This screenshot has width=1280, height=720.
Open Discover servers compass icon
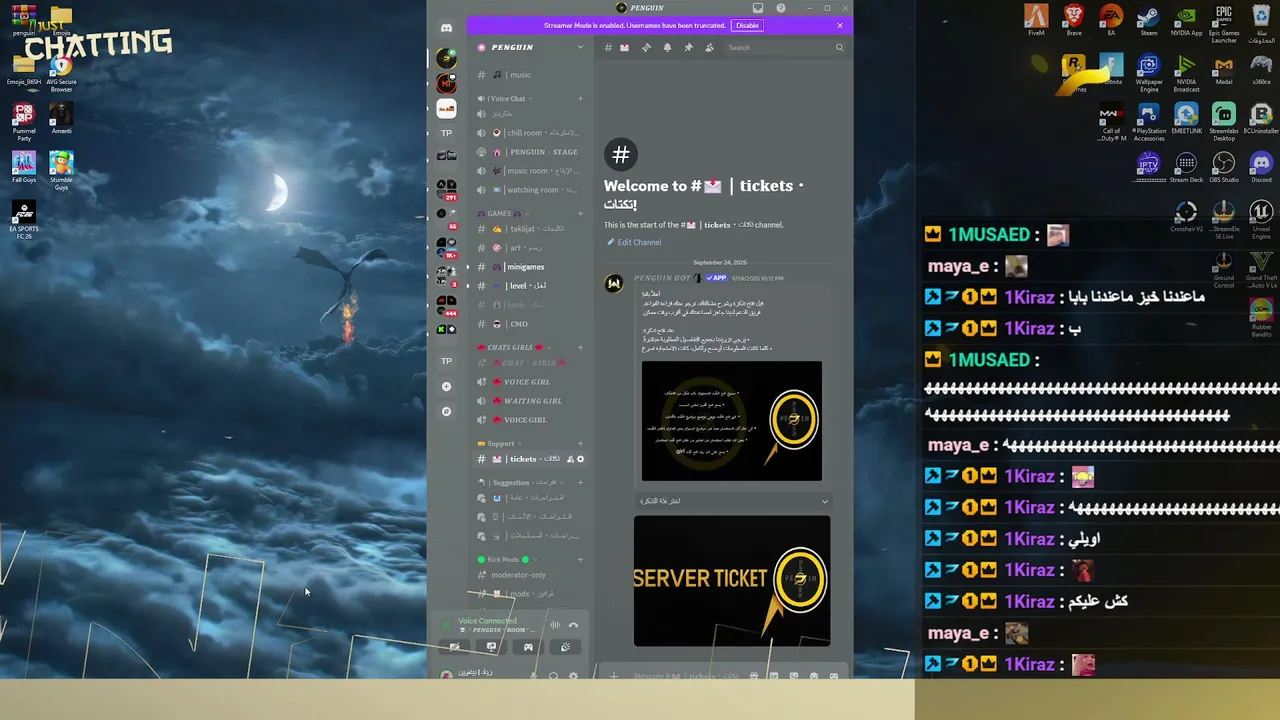click(446, 411)
